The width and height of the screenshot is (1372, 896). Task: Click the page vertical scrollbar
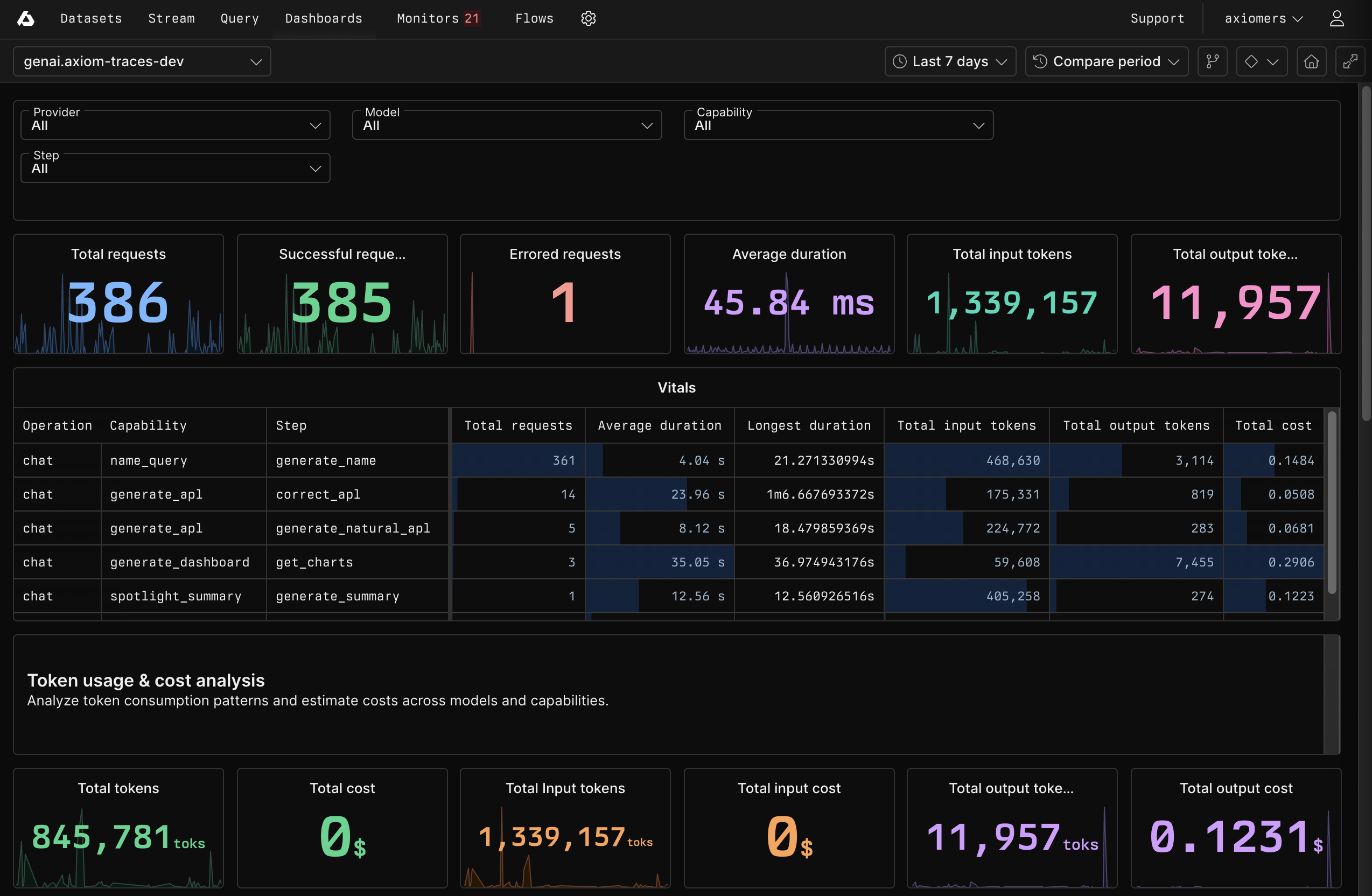click(1366, 254)
